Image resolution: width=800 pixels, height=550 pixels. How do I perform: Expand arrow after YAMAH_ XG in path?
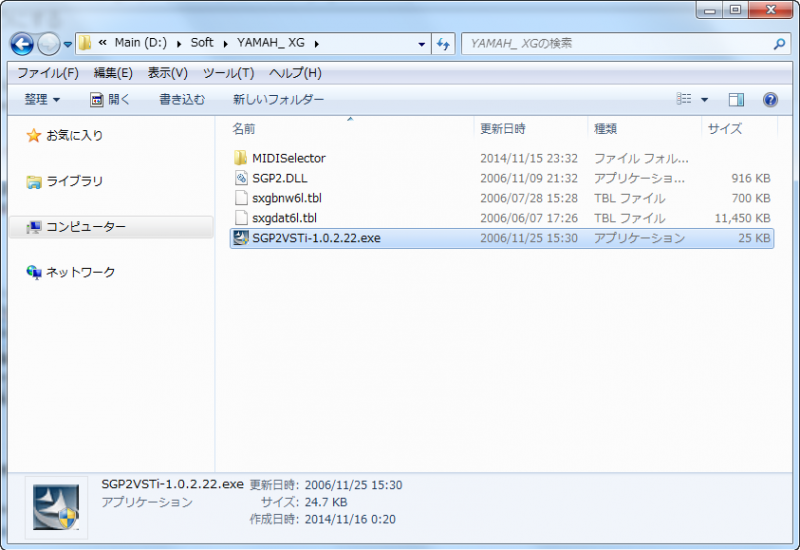tap(316, 44)
